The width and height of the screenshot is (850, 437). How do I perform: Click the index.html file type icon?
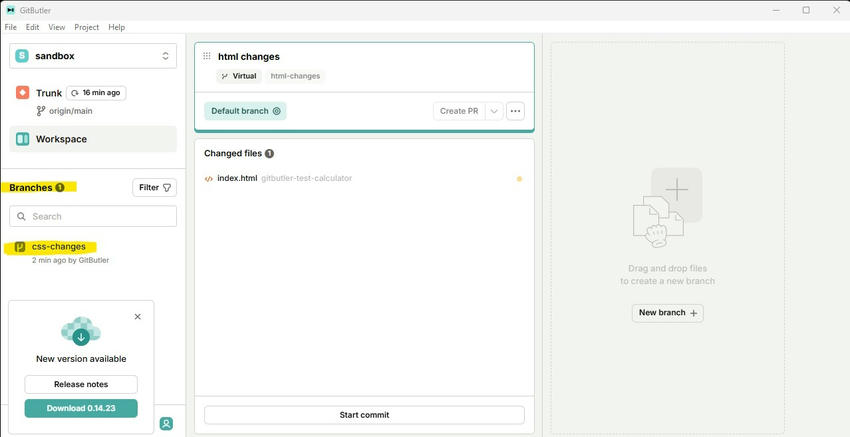[x=209, y=179]
